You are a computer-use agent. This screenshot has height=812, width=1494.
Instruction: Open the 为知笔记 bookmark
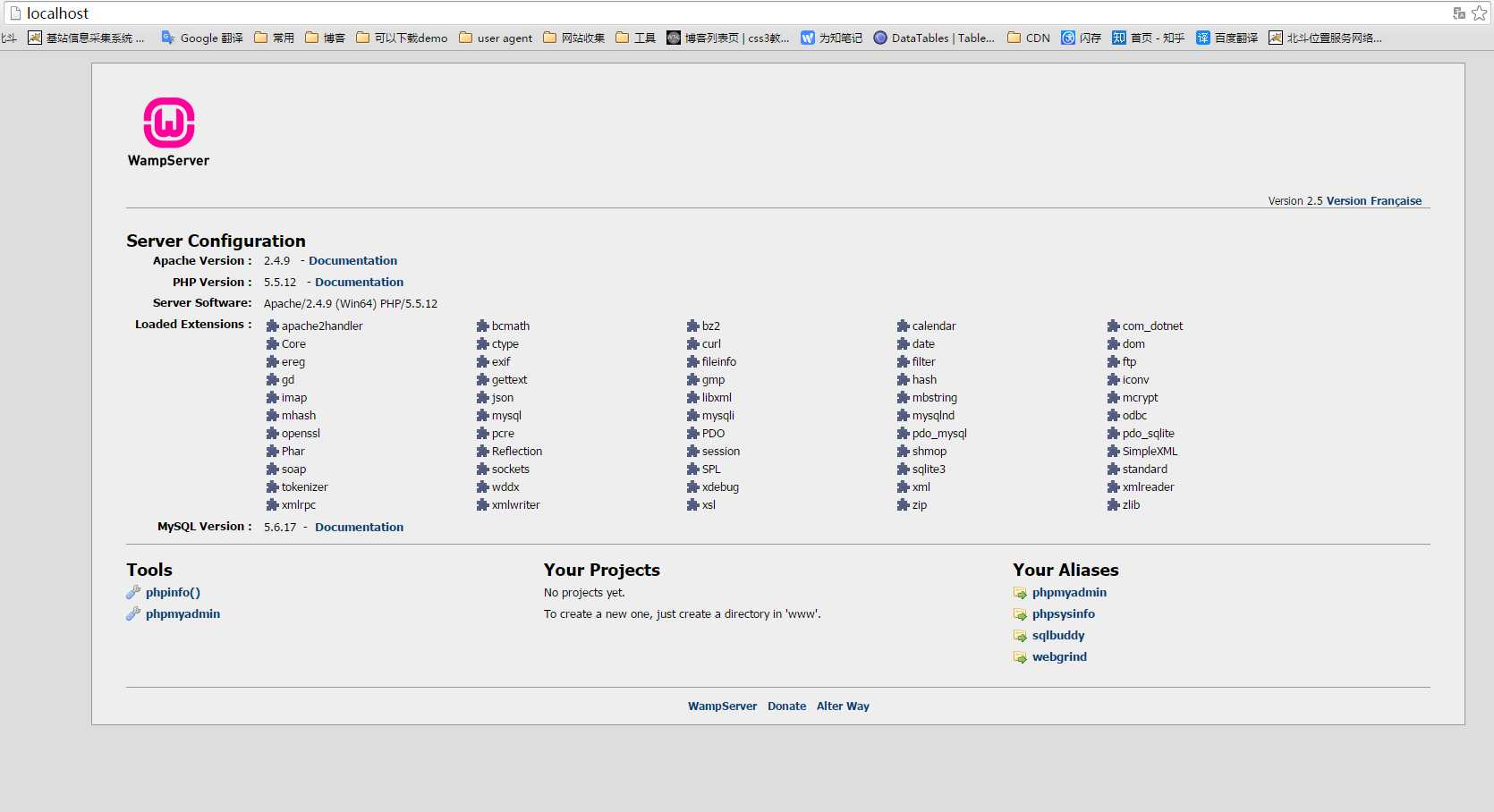(832, 38)
